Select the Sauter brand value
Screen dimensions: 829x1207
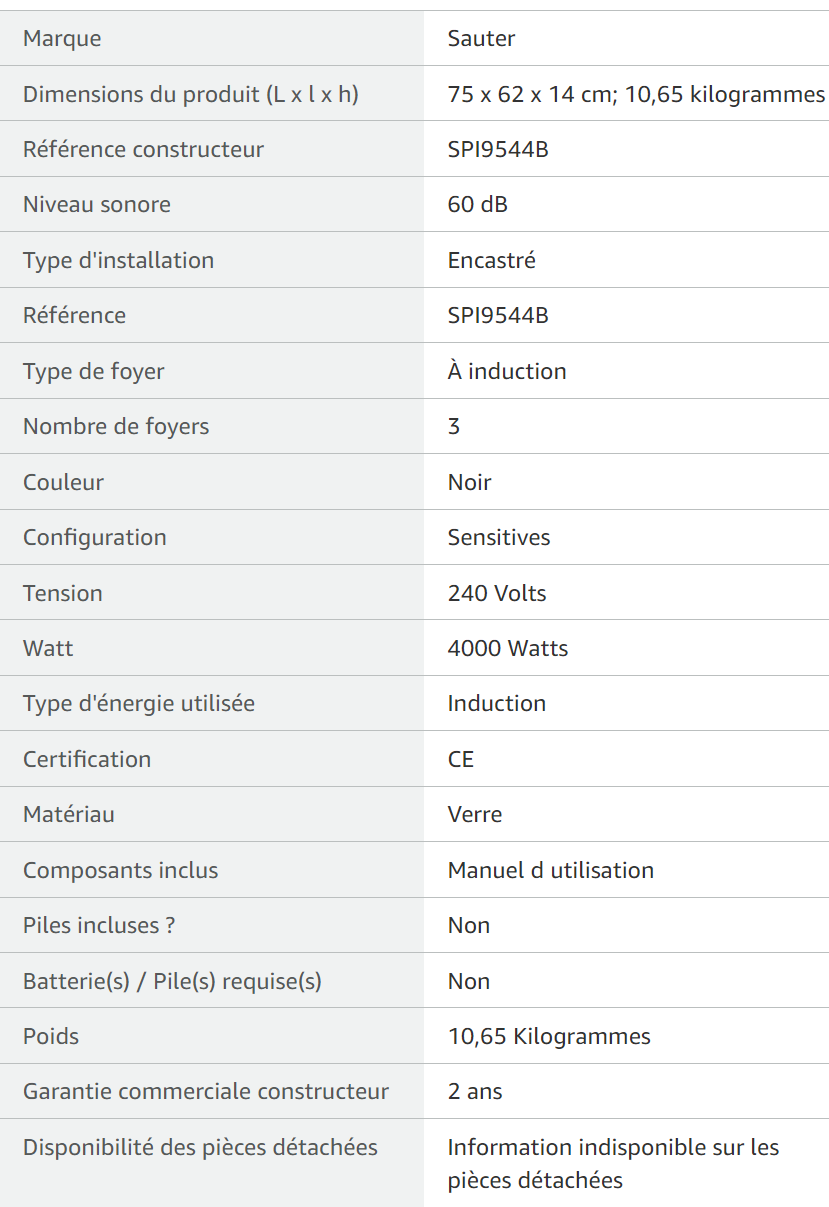click(481, 39)
